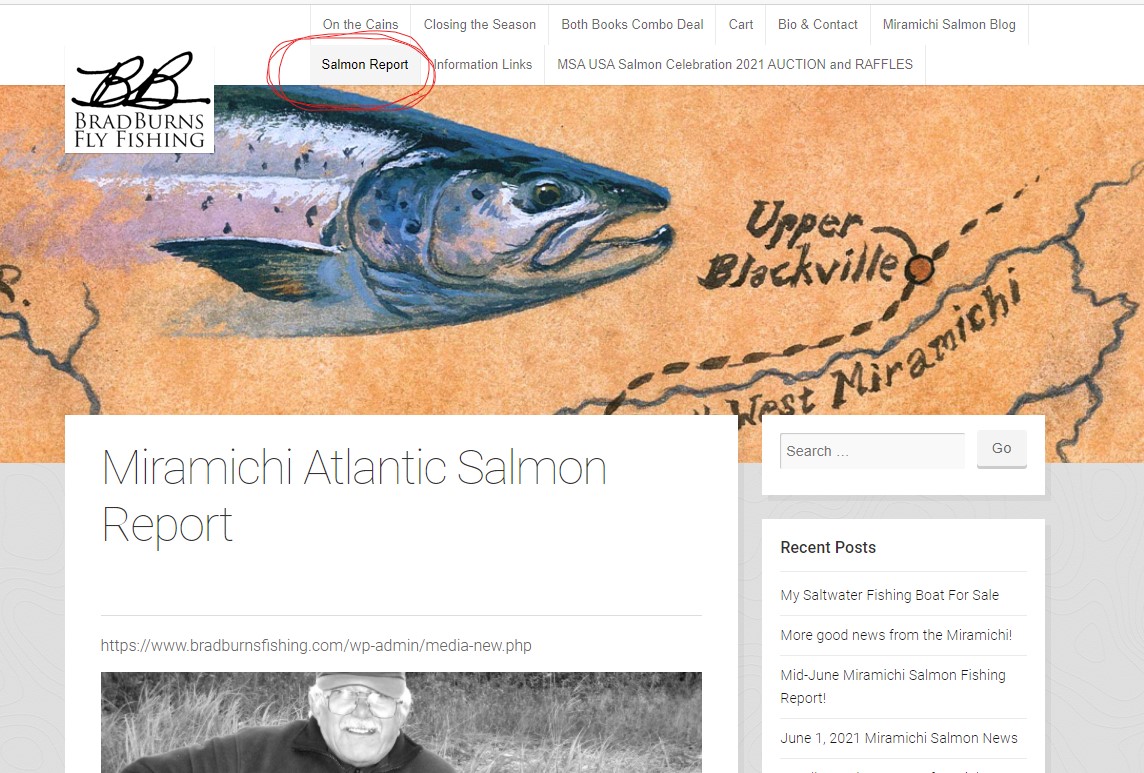
Task: Open the Cart page
Action: pos(741,24)
